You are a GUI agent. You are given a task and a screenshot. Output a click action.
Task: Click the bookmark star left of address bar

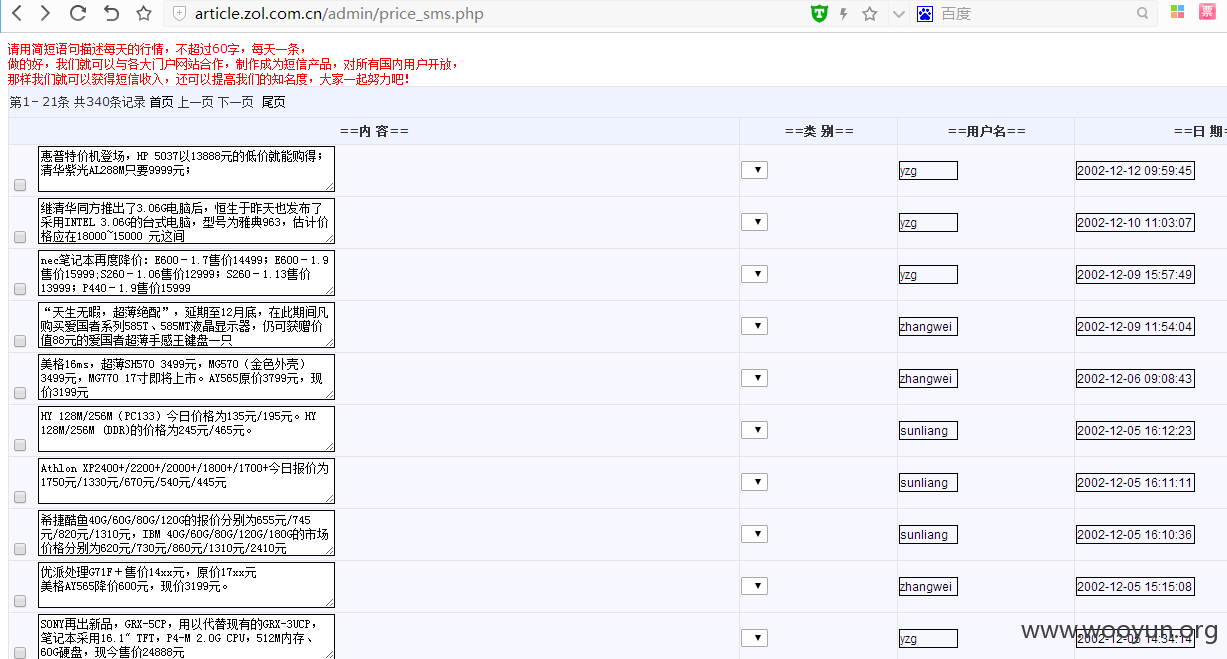(143, 13)
